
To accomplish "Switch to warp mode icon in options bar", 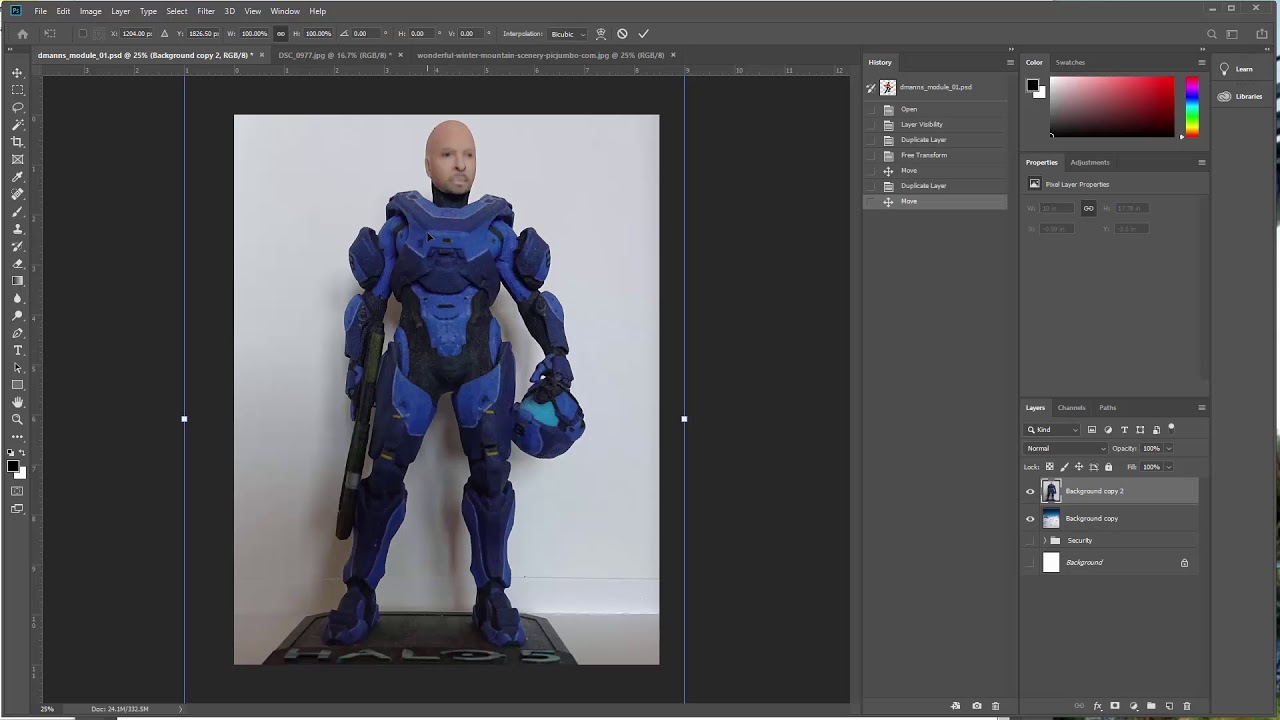I will [601, 33].
